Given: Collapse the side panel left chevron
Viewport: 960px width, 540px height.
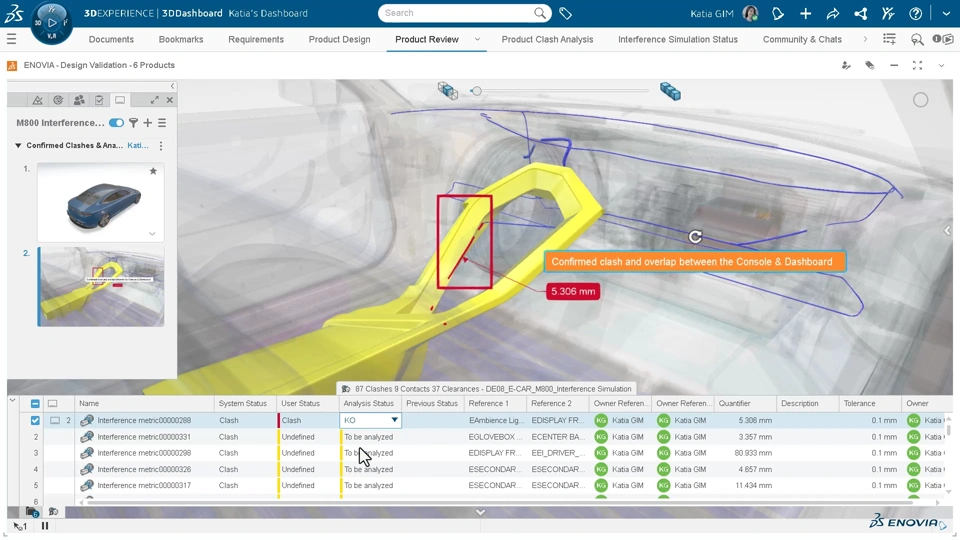Looking at the screenshot, I should pos(172,86).
